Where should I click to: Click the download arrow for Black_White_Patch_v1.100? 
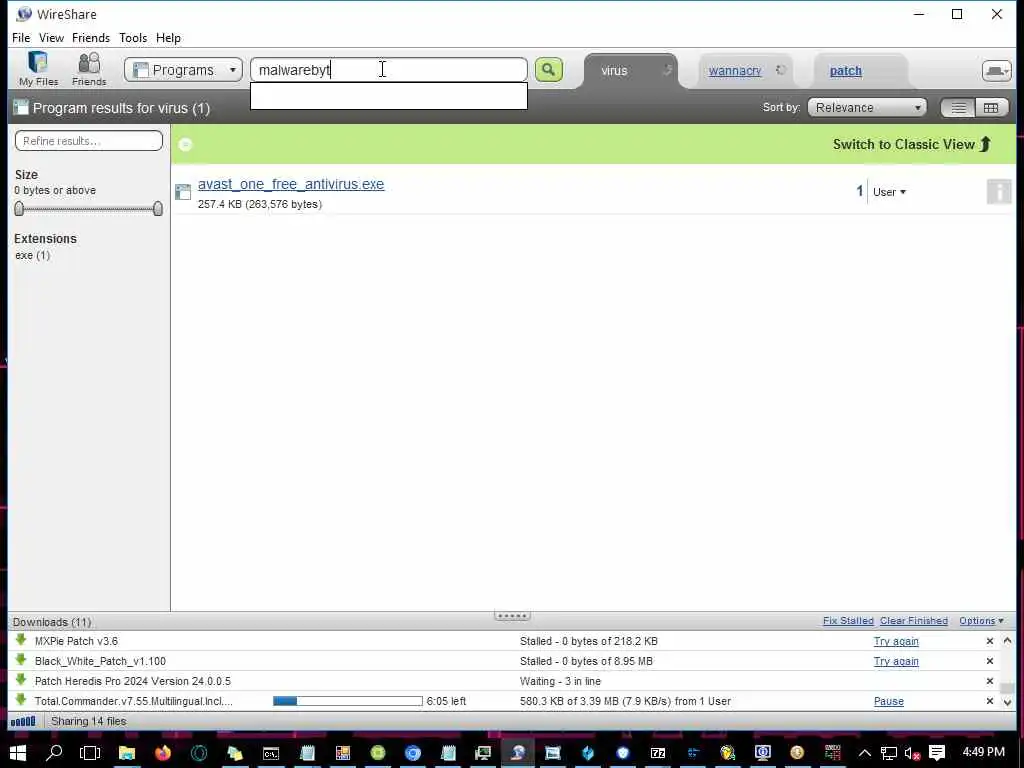21,660
